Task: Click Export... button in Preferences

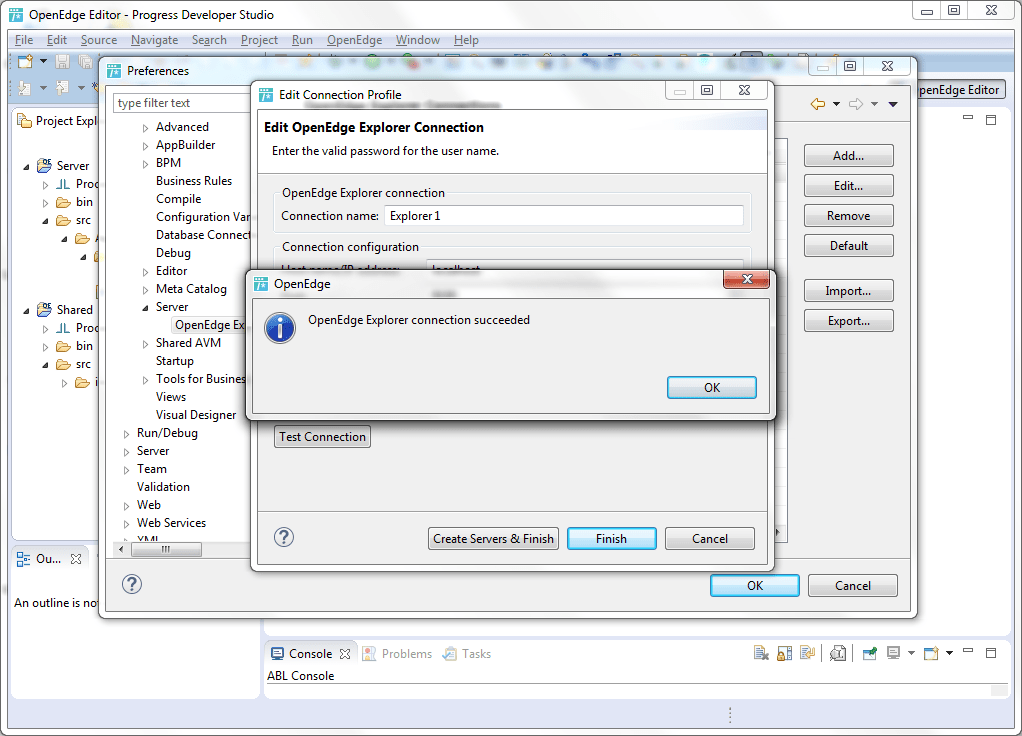Action: [849, 321]
